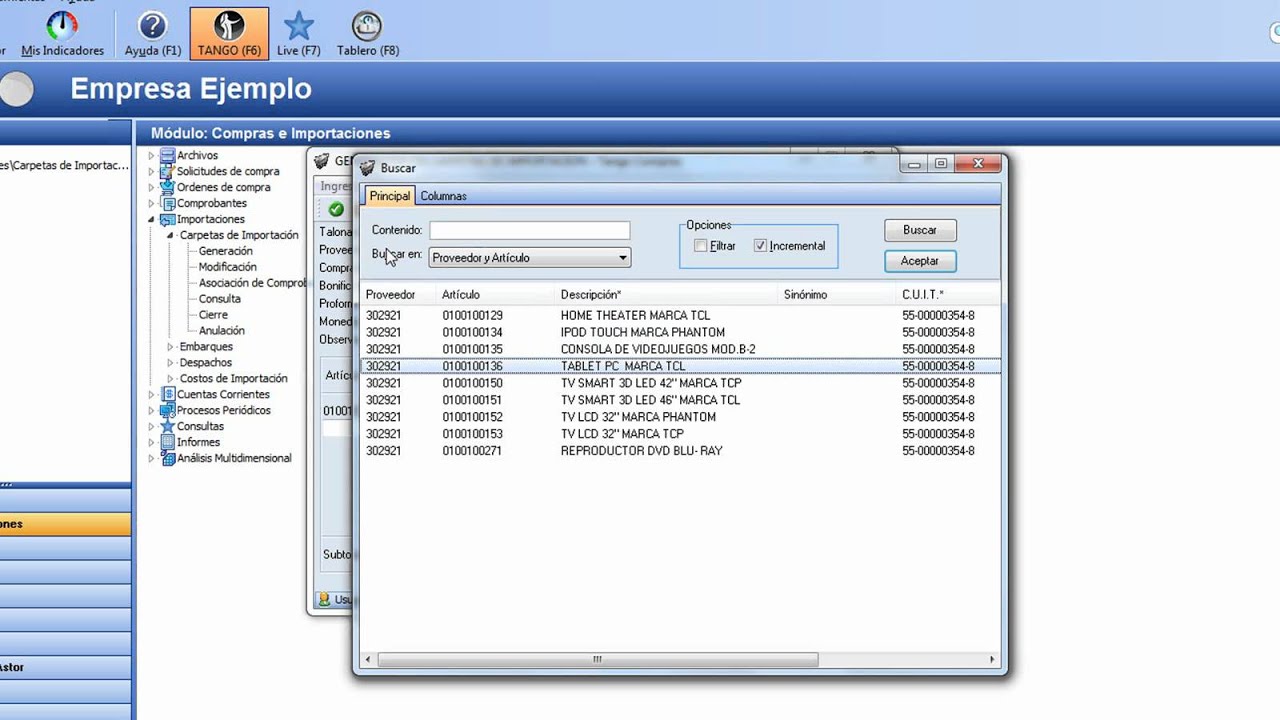Viewport: 1280px width, 720px height.
Task: Click article code 0100100271 cell
Action: 472,451
